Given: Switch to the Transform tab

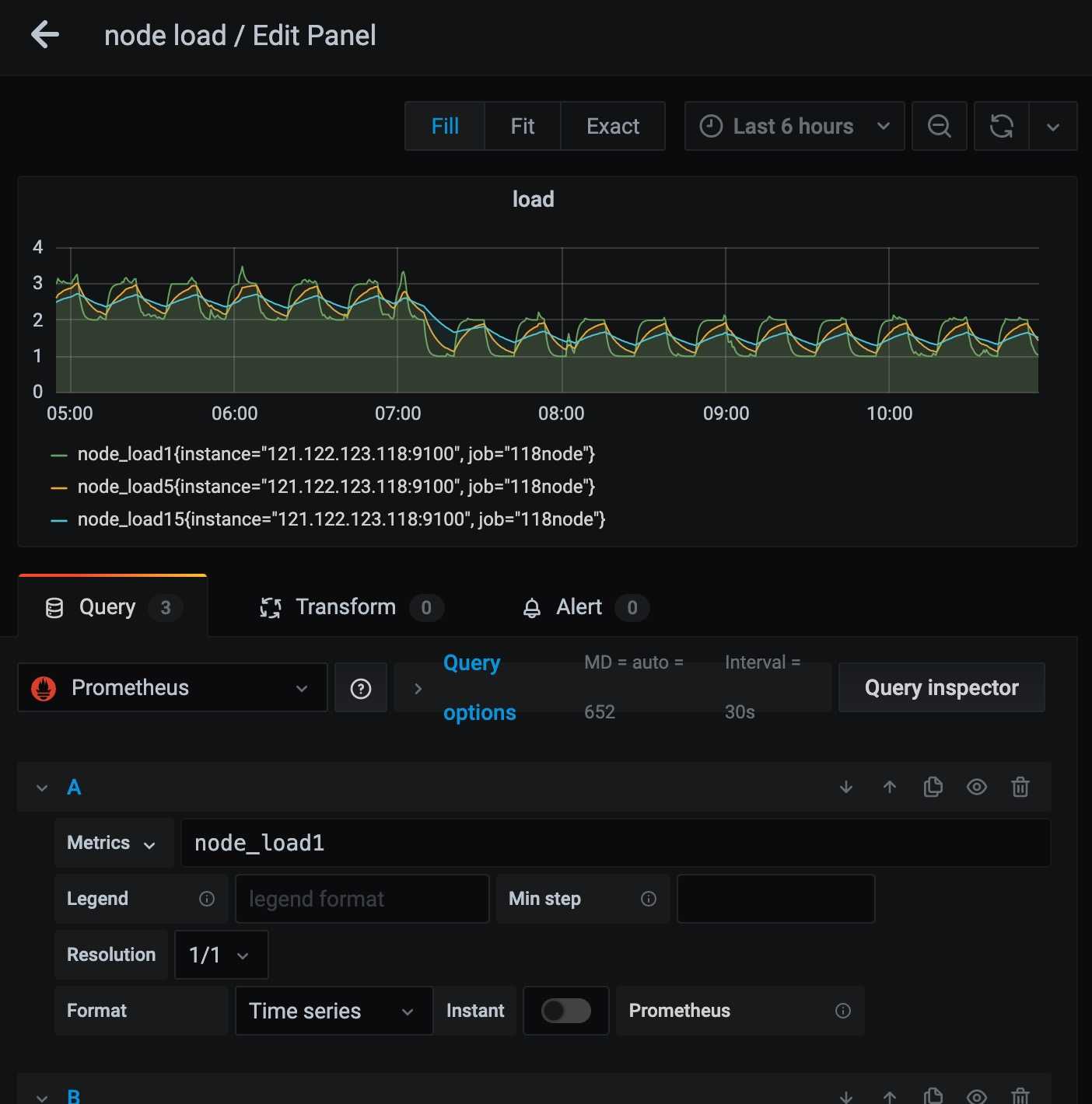Looking at the screenshot, I should click(x=351, y=607).
